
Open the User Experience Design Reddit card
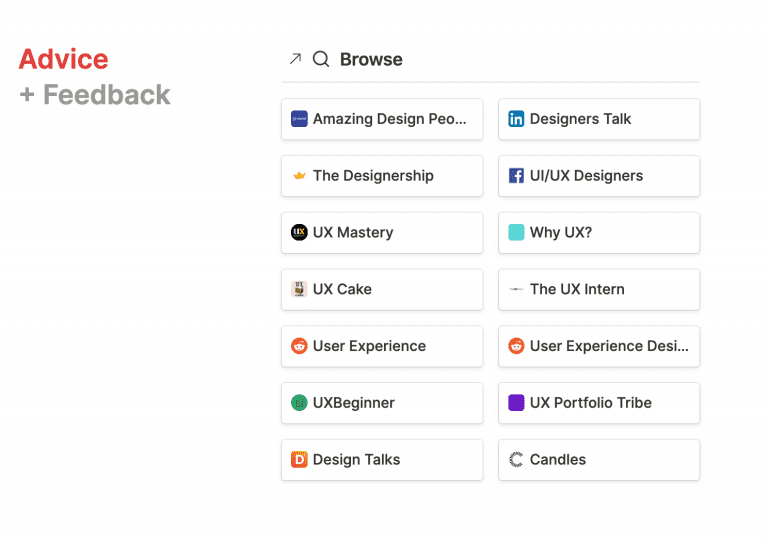point(599,346)
